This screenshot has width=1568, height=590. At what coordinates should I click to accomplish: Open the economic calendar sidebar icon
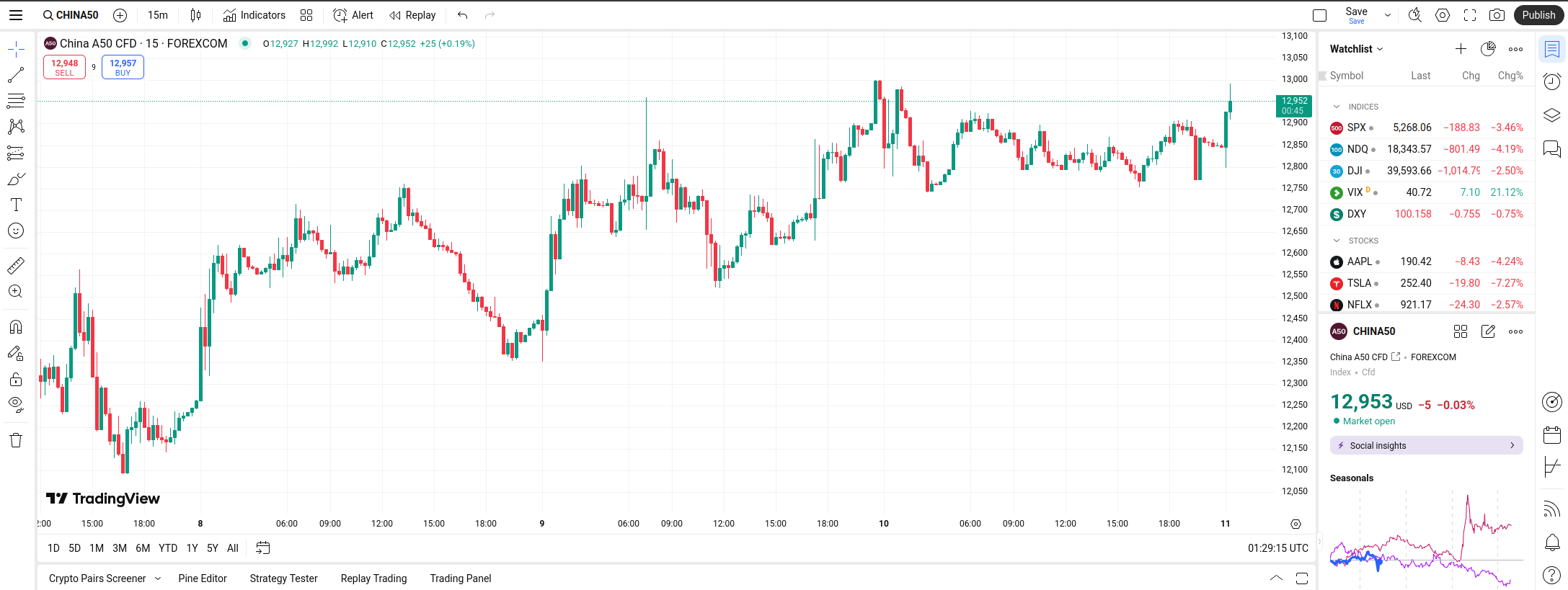(1552, 434)
